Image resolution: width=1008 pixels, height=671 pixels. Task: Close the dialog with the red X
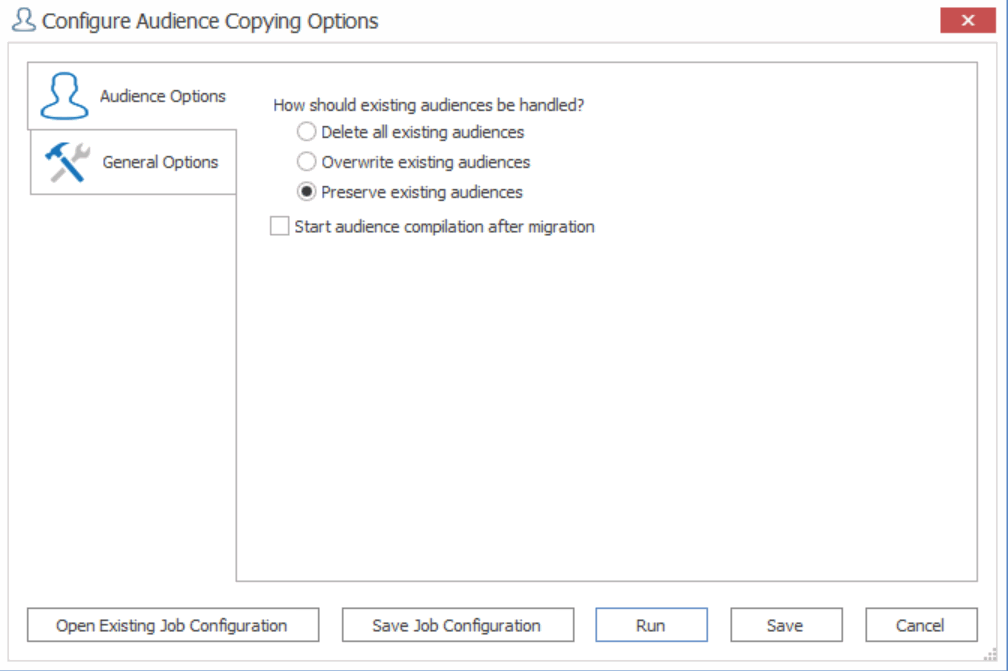tap(968, 19)
